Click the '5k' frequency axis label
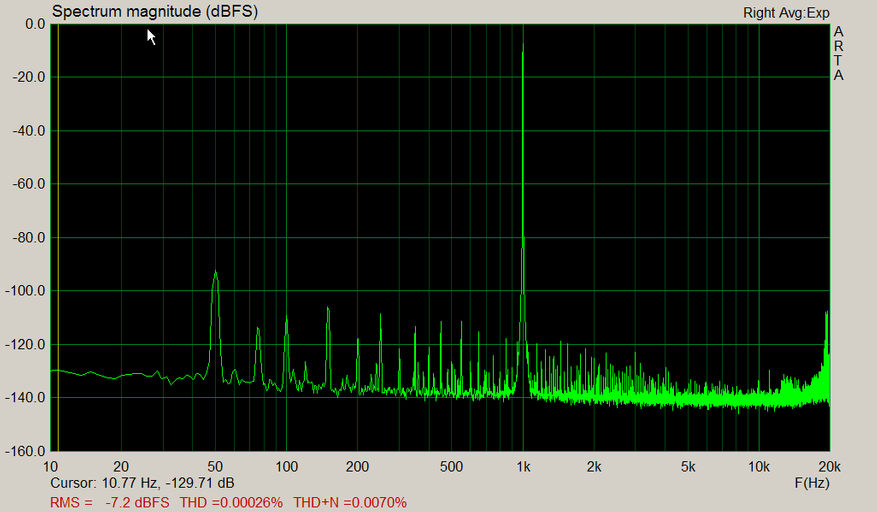Viewport: 877px width, 512px height. pos(688,467)
